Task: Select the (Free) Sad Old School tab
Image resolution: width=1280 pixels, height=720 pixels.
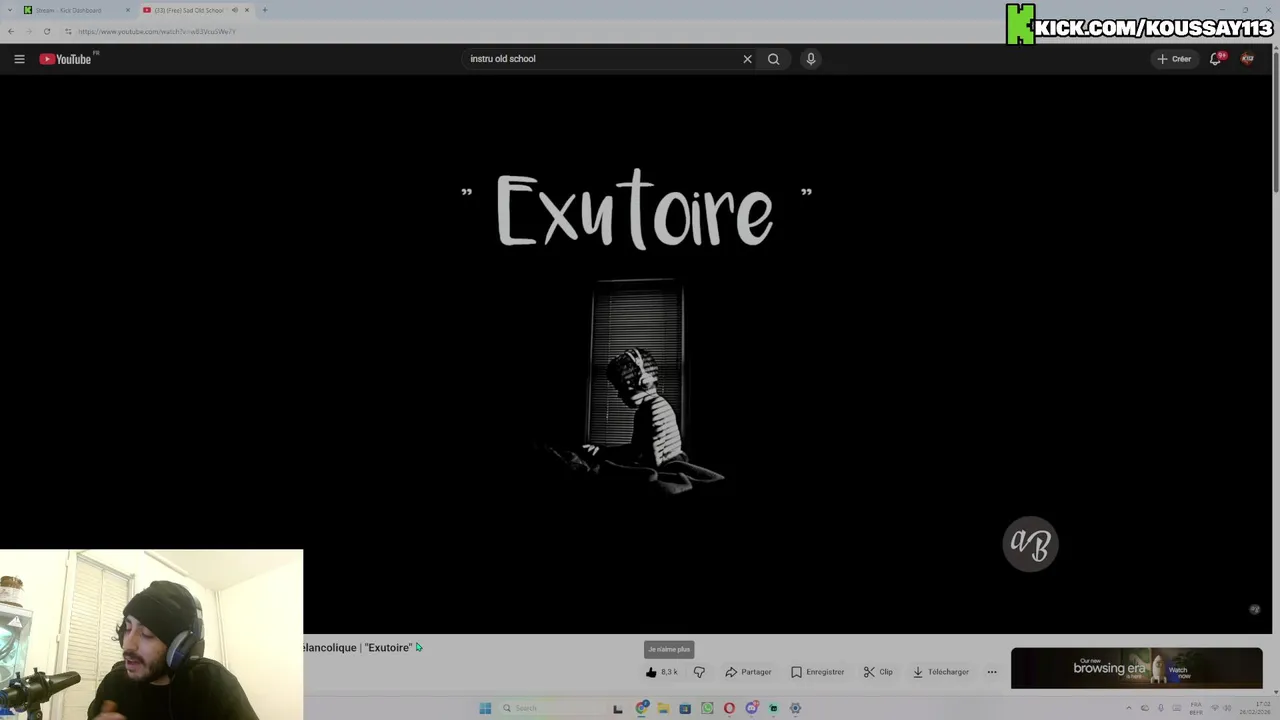Action: click(188, 10)
